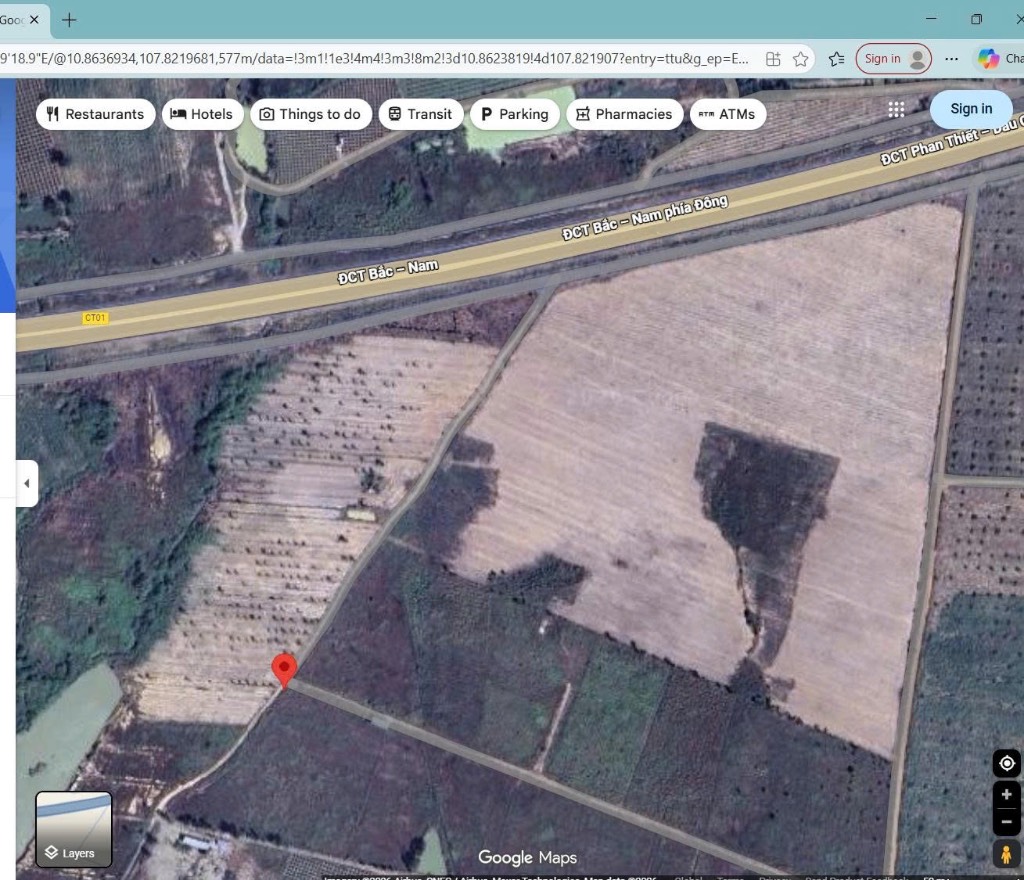Image resolution: width=1024 pixels, height=880 pixels.
Task: Select the Pharmacies chip
Action: tap(624, 114)
